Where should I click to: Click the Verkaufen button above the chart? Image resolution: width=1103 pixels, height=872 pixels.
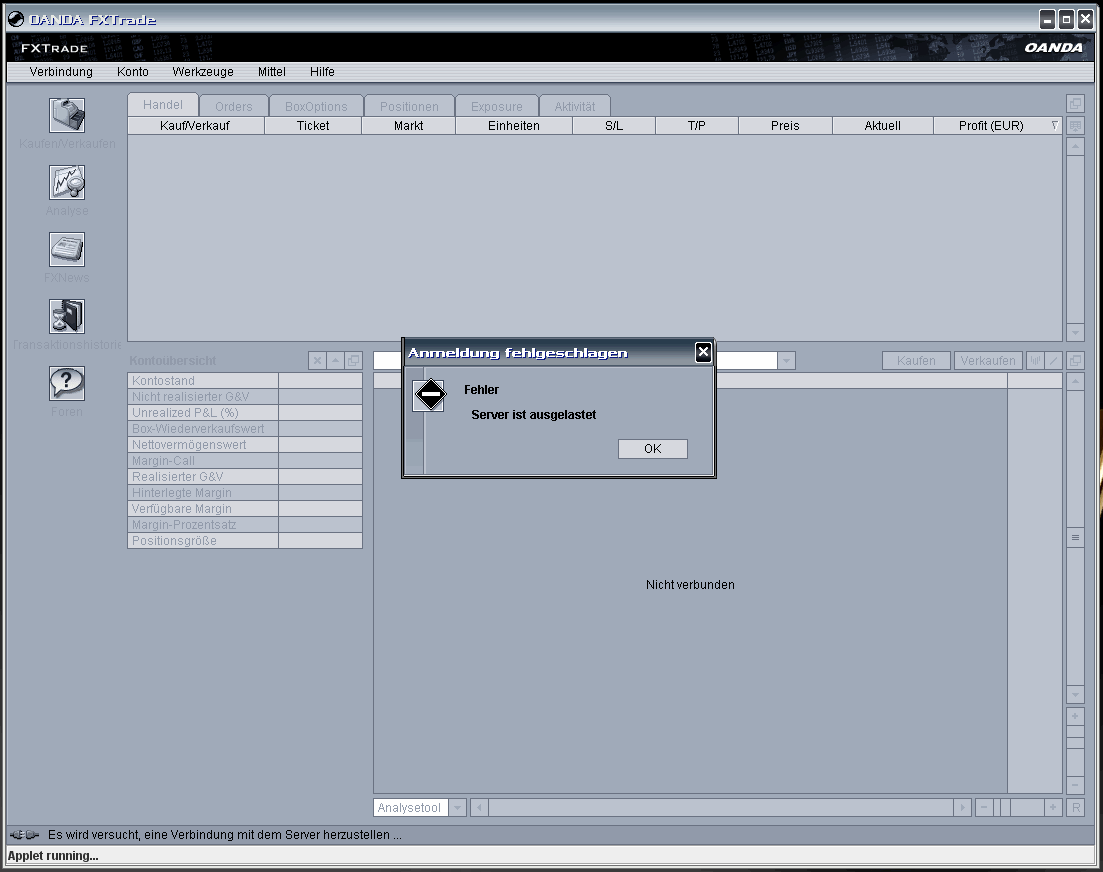[x=988, y=361]
